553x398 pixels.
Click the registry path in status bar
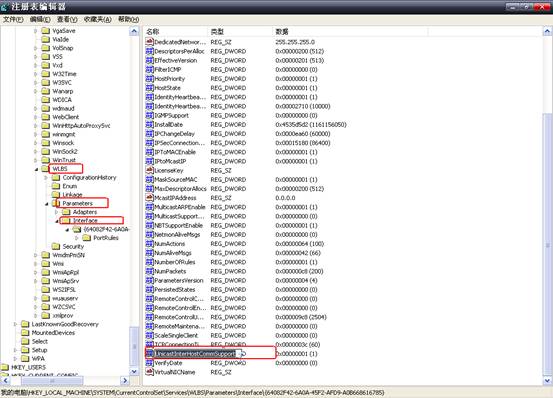tap(192, 393)
